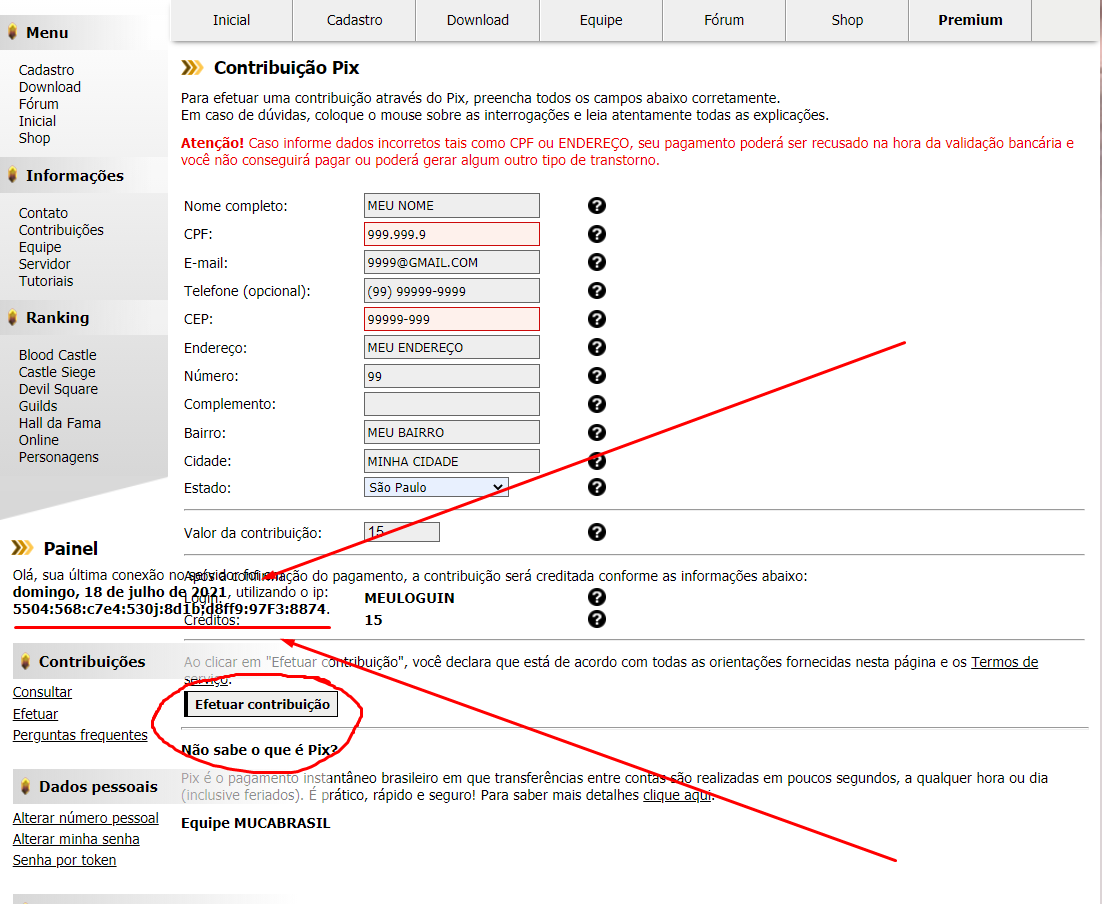Click help icon for Telefone field
This screenshot has width=1102, height=904.
tap(596, 291)
